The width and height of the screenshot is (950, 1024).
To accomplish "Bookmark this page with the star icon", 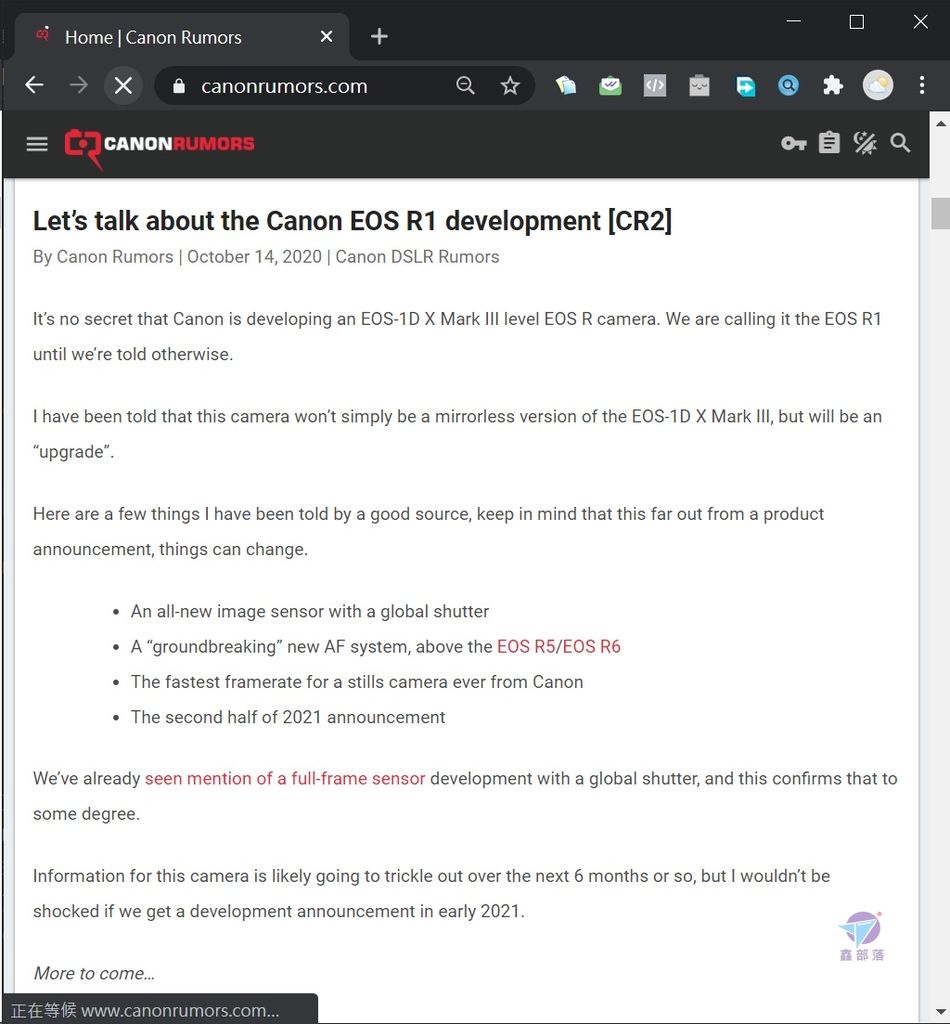I will click(x=510, y=85).
